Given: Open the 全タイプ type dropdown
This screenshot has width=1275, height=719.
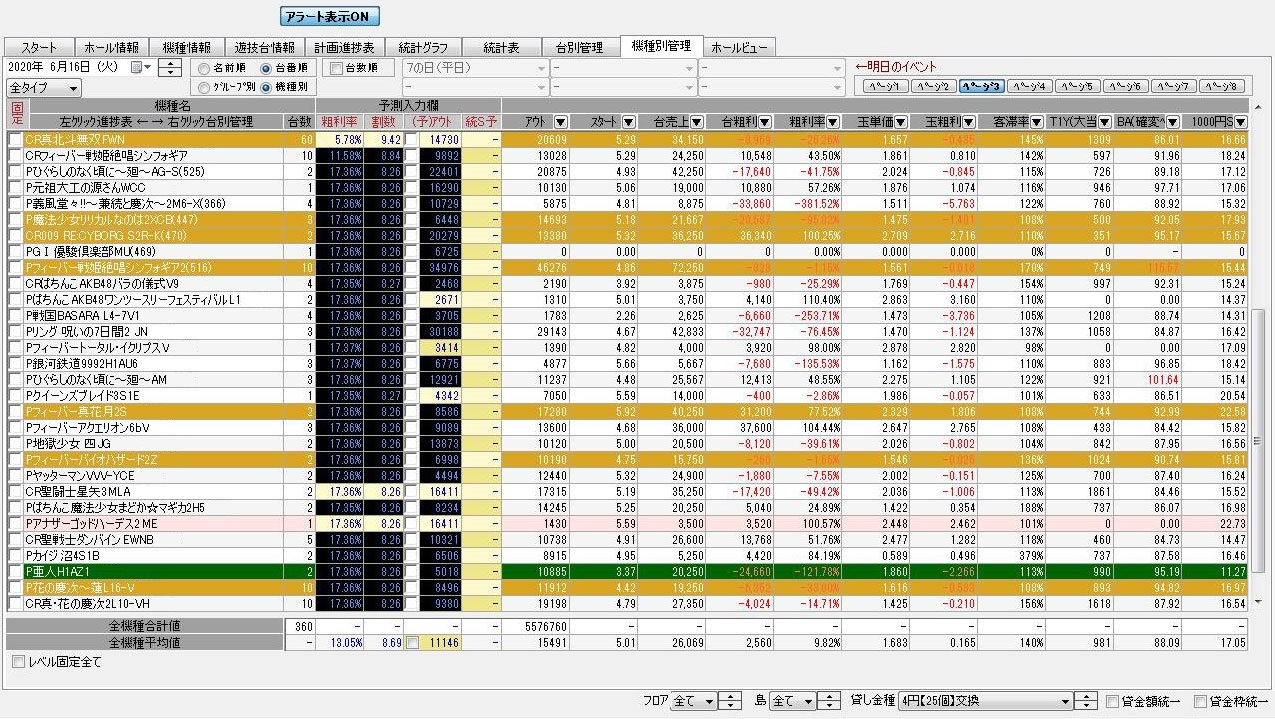Looking at the screenshot, I should click(43, 88).
